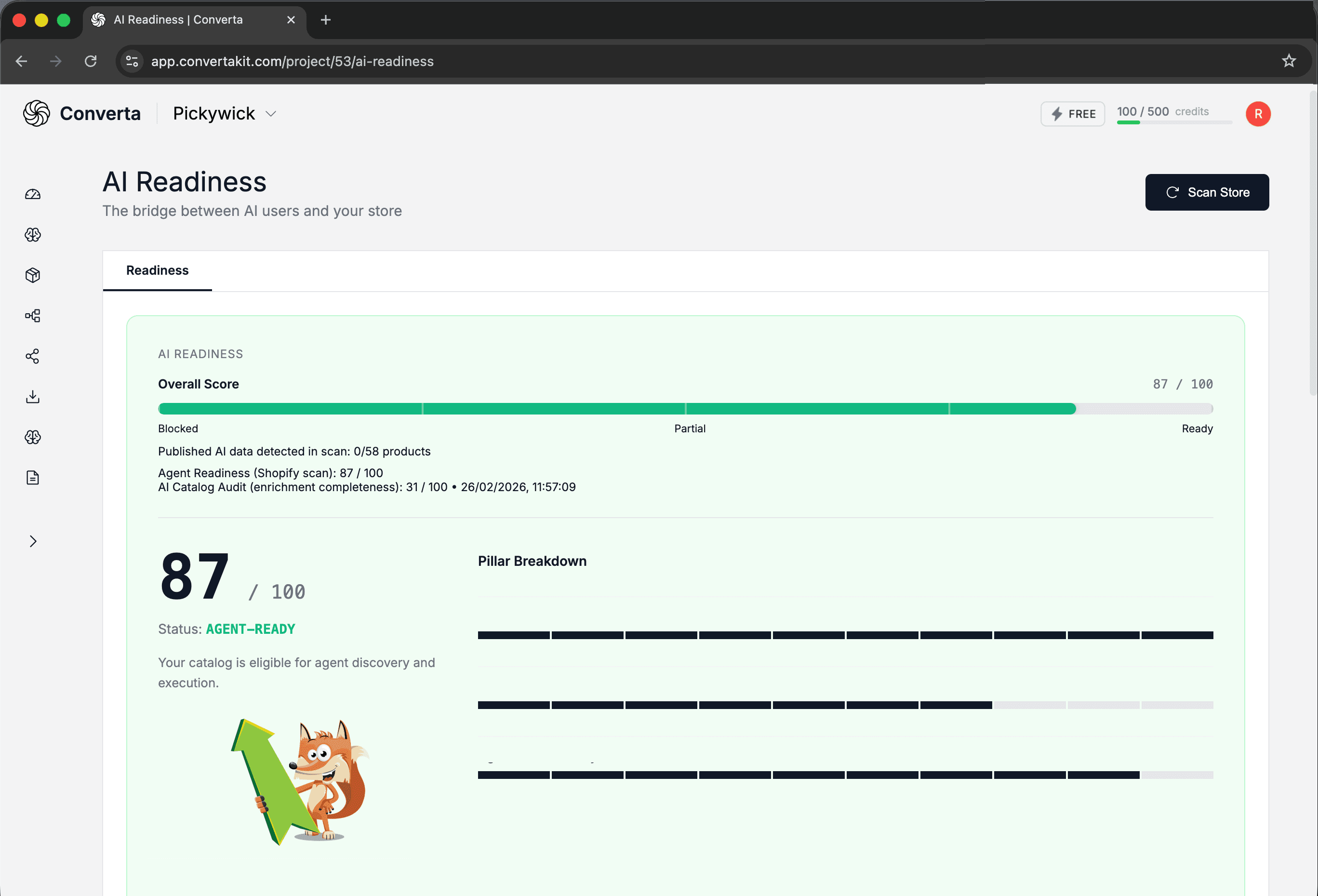
Task: Open a new browser tab
Action: [326, 19]
